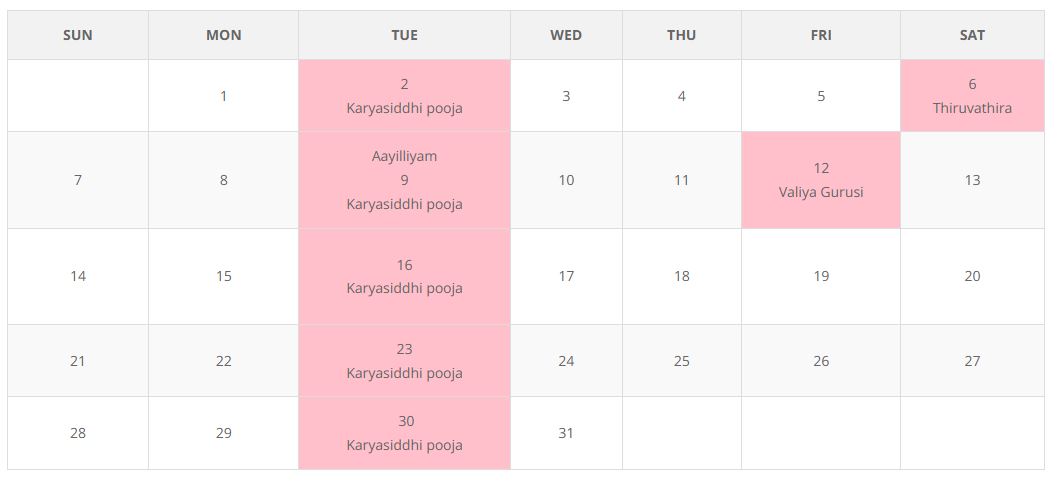Select Karyasiddhi pooja on the 16th
The height and width of the screenshot is (481, 1057).
tap(404, 288)
